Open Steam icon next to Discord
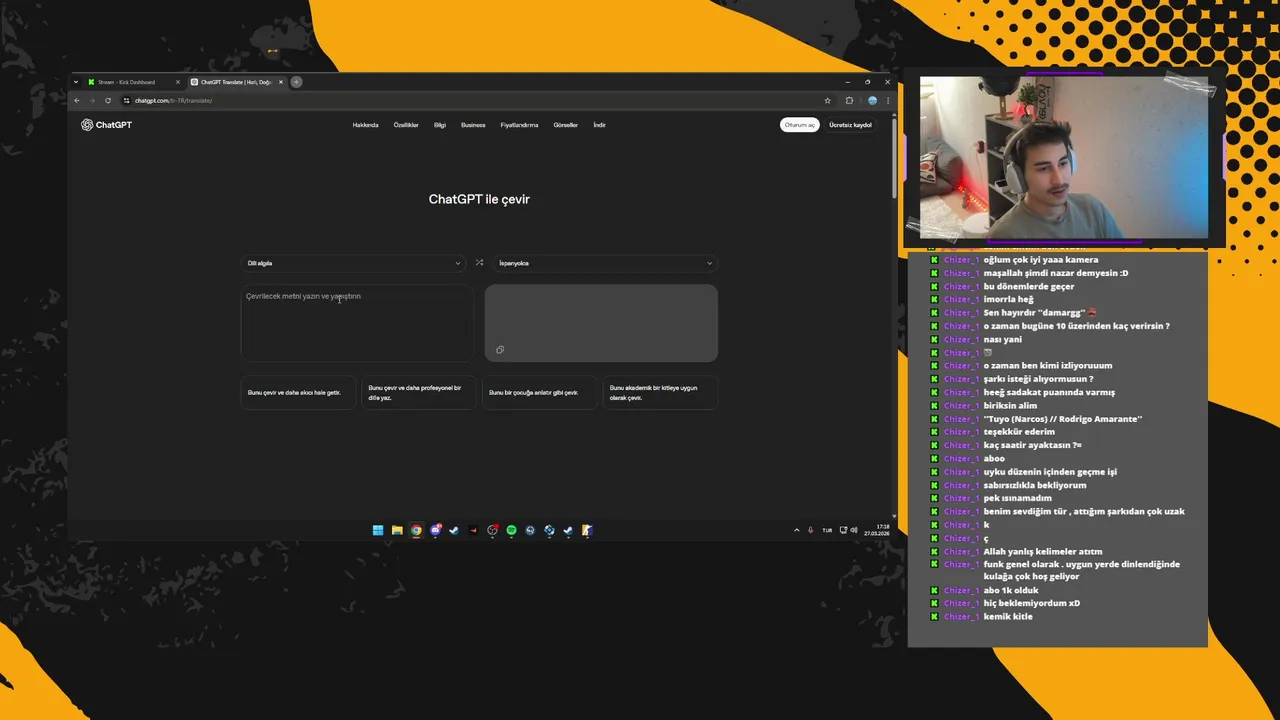Viewport: 1280px width, 720px height. pyautogui.click(x=454, y=530)
